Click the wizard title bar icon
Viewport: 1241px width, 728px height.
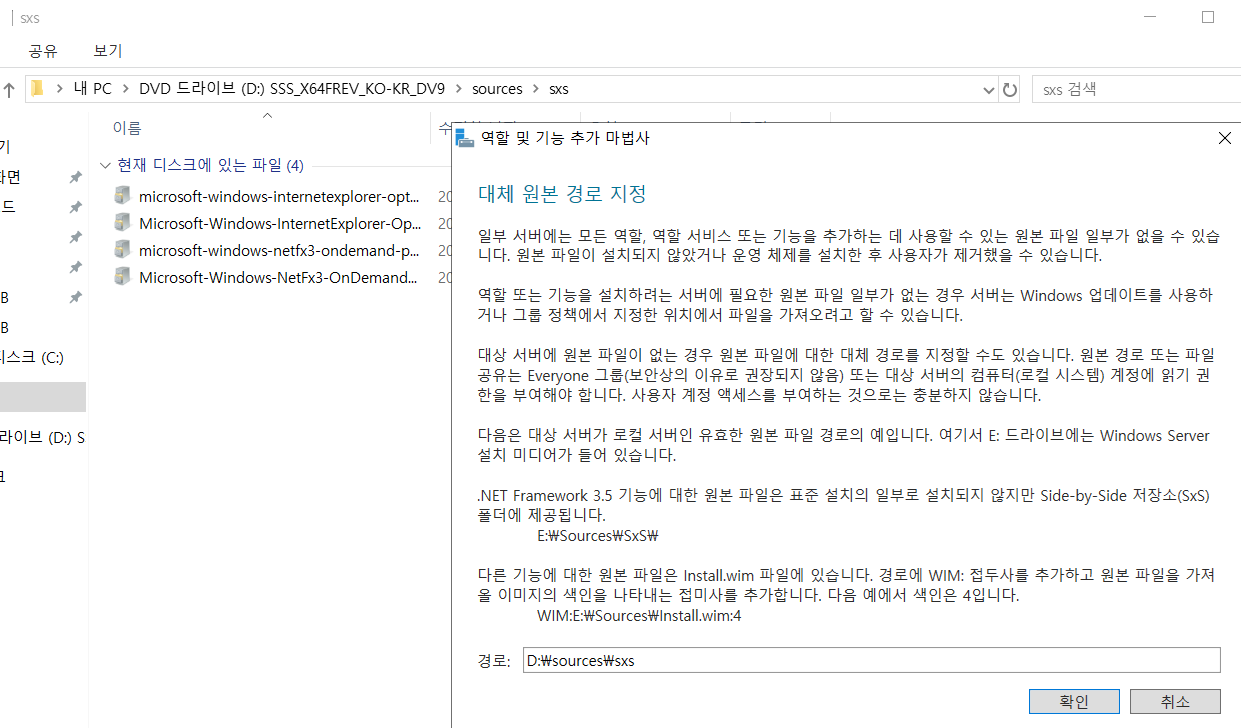click(x=464, y=138)
